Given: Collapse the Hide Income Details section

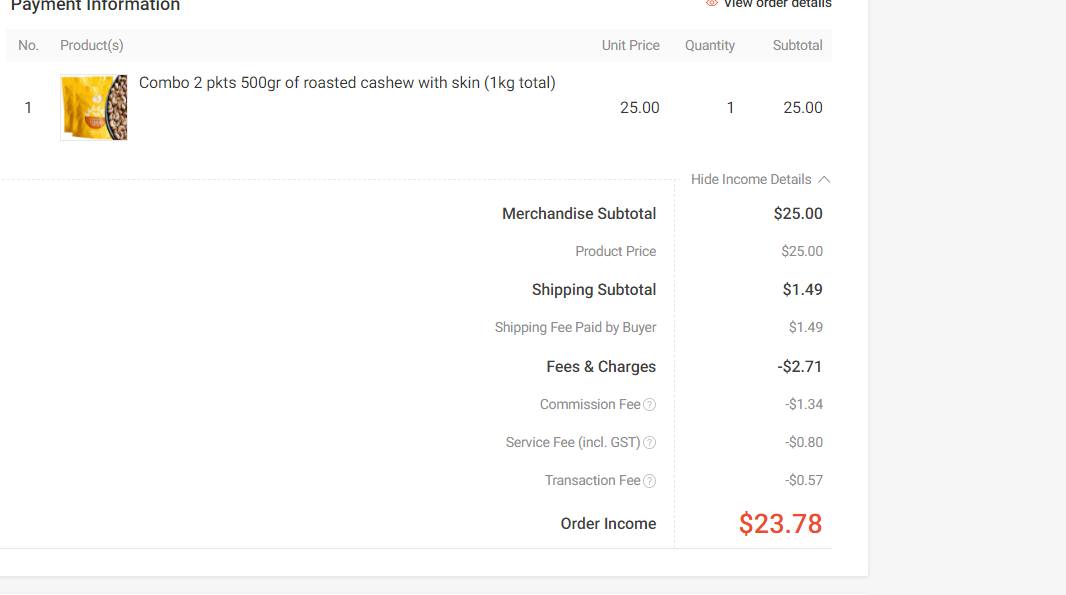Looking at the screenshot, I should coord(751,180).
